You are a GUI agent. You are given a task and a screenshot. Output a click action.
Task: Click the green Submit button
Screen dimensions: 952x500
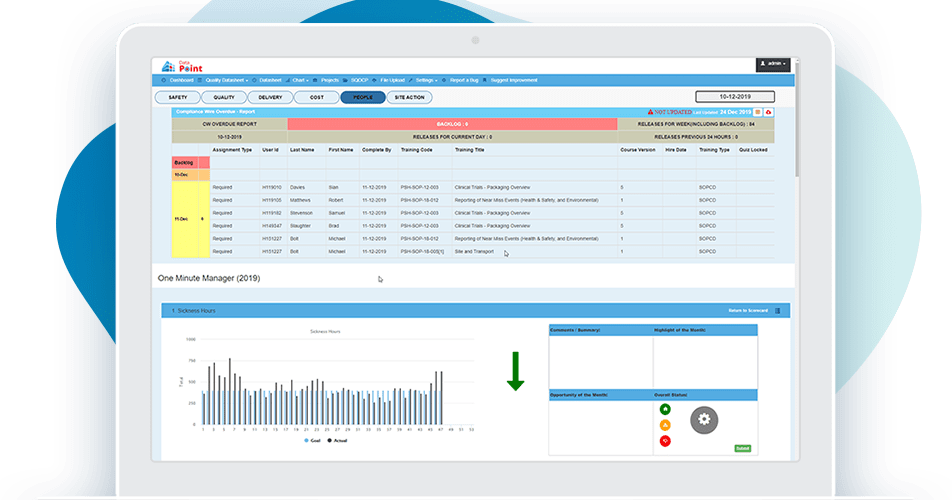[742, 448]
